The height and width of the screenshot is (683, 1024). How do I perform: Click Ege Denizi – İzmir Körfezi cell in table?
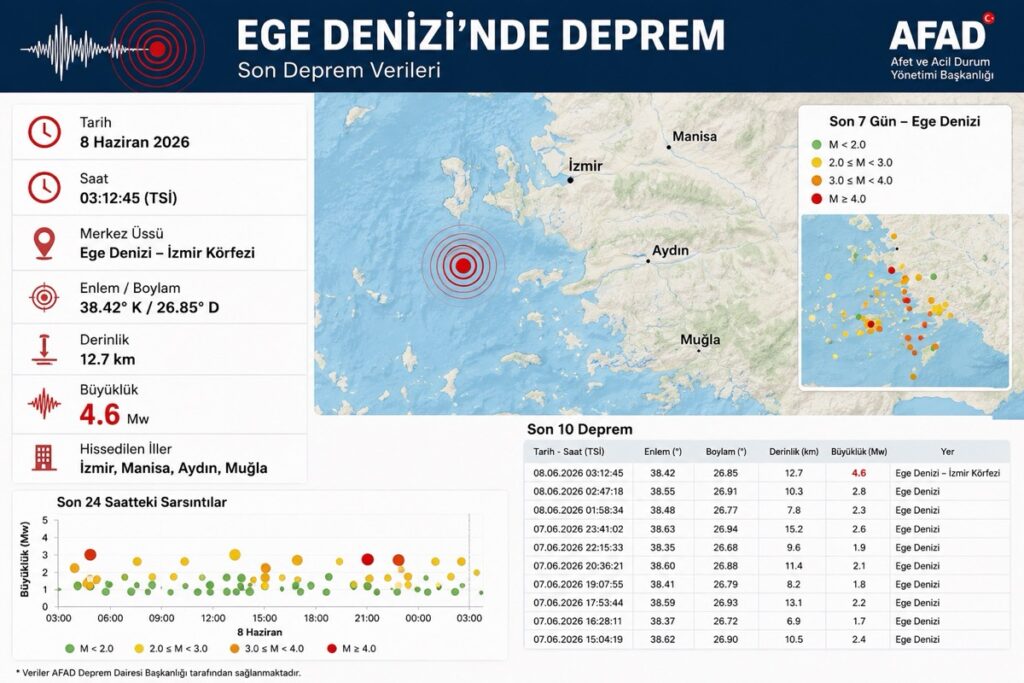[x=948, y=473]
